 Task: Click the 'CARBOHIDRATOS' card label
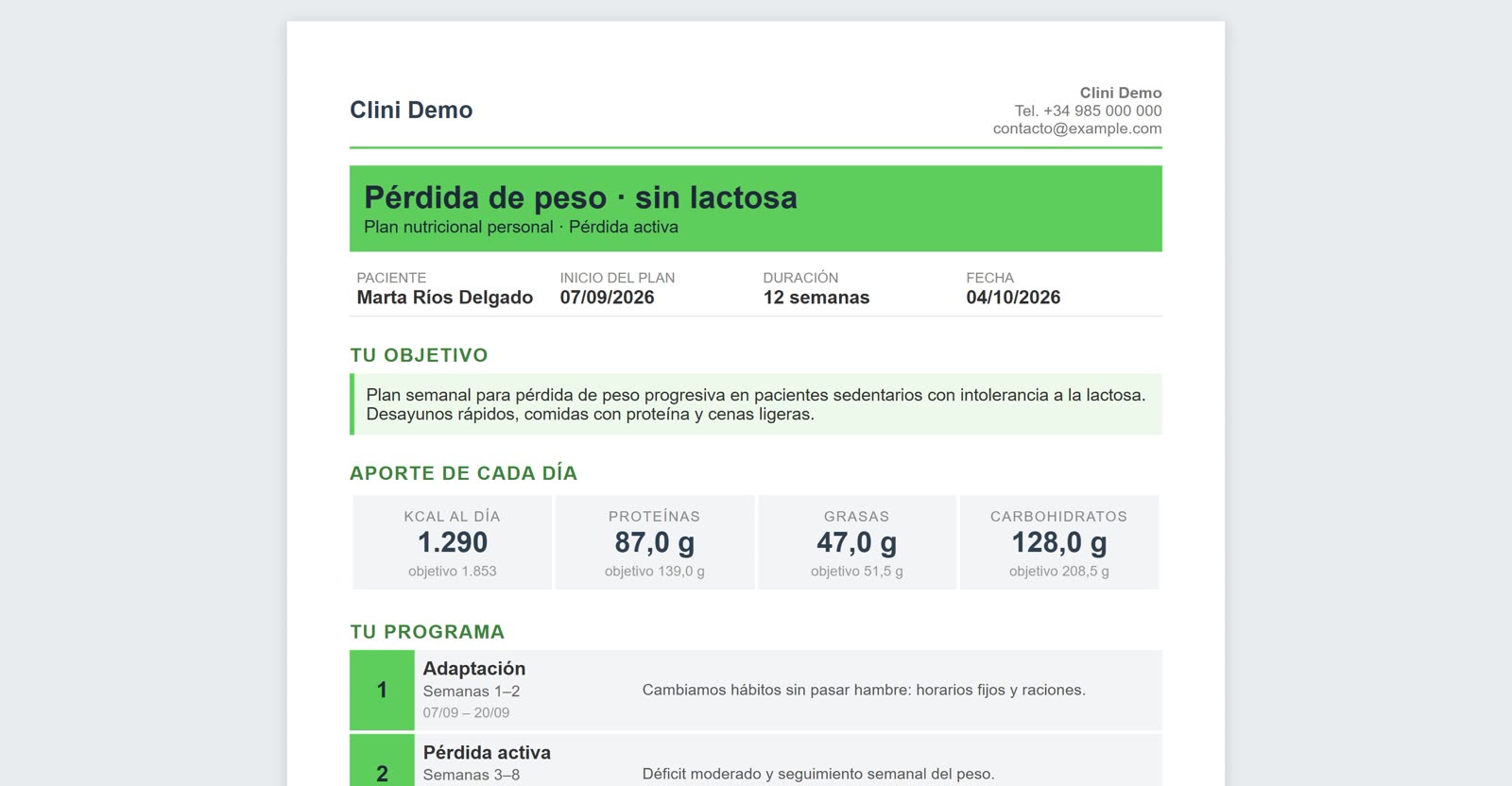(x=1059, y=517)
